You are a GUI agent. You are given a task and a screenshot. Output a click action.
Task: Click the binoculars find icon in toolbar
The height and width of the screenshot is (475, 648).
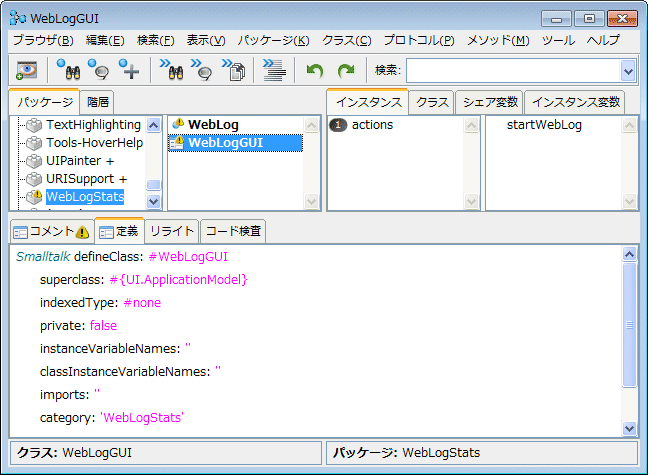pos(68,70)
